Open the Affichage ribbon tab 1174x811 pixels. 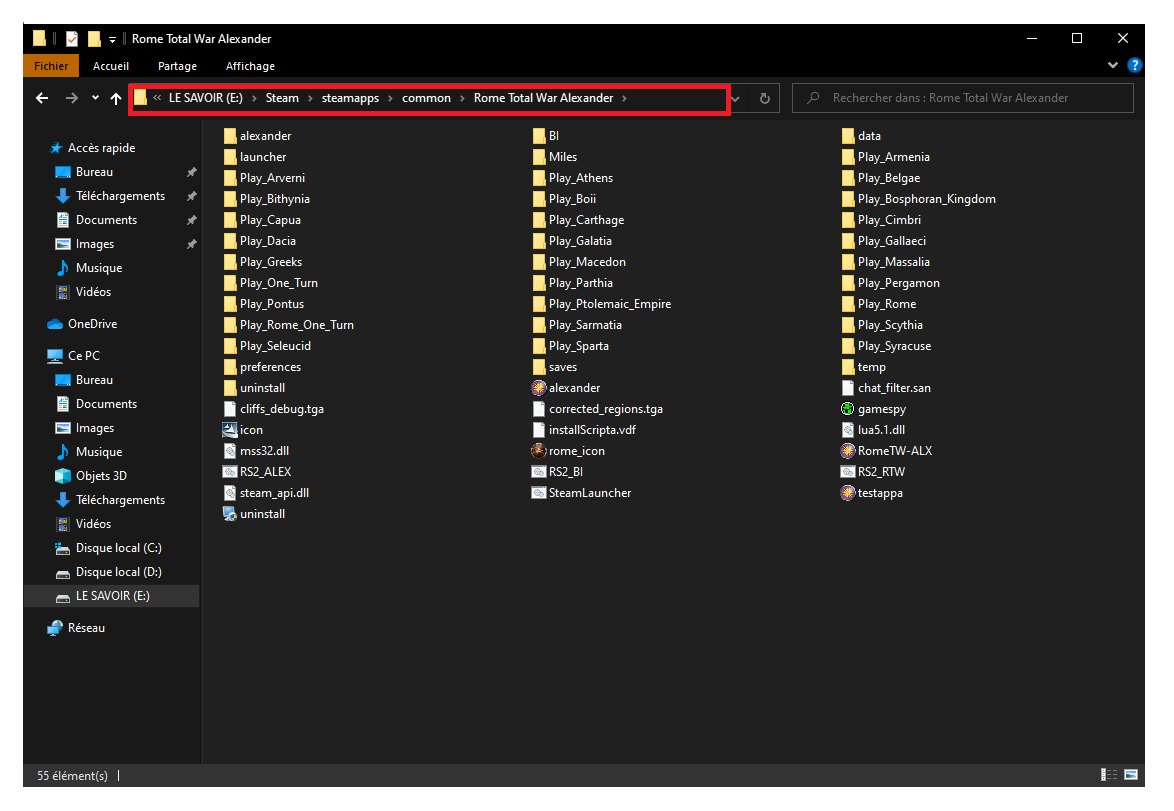pyautogui.click(x=250, y=66)
